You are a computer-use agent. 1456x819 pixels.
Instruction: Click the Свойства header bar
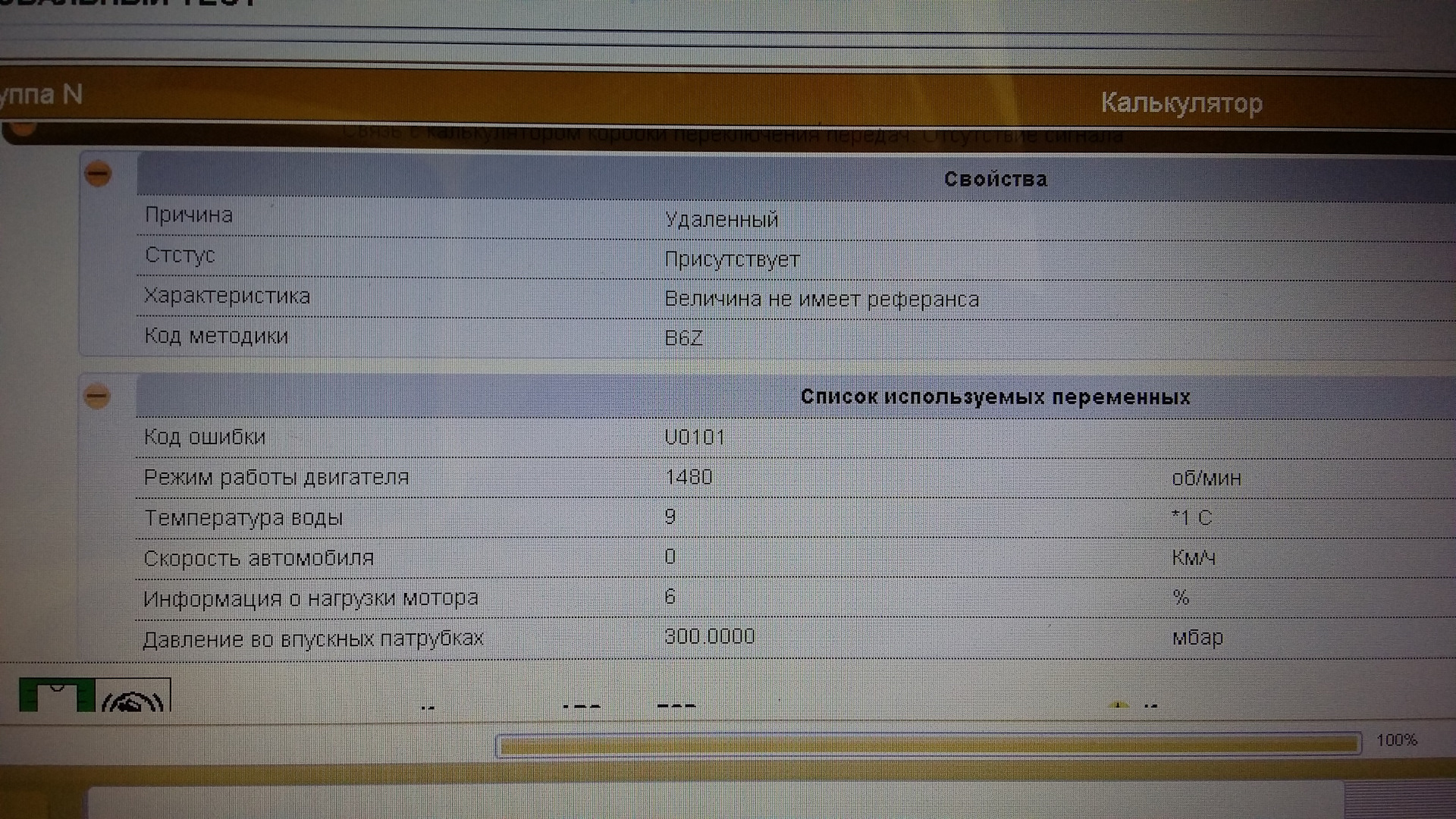[x=796, y=177]
